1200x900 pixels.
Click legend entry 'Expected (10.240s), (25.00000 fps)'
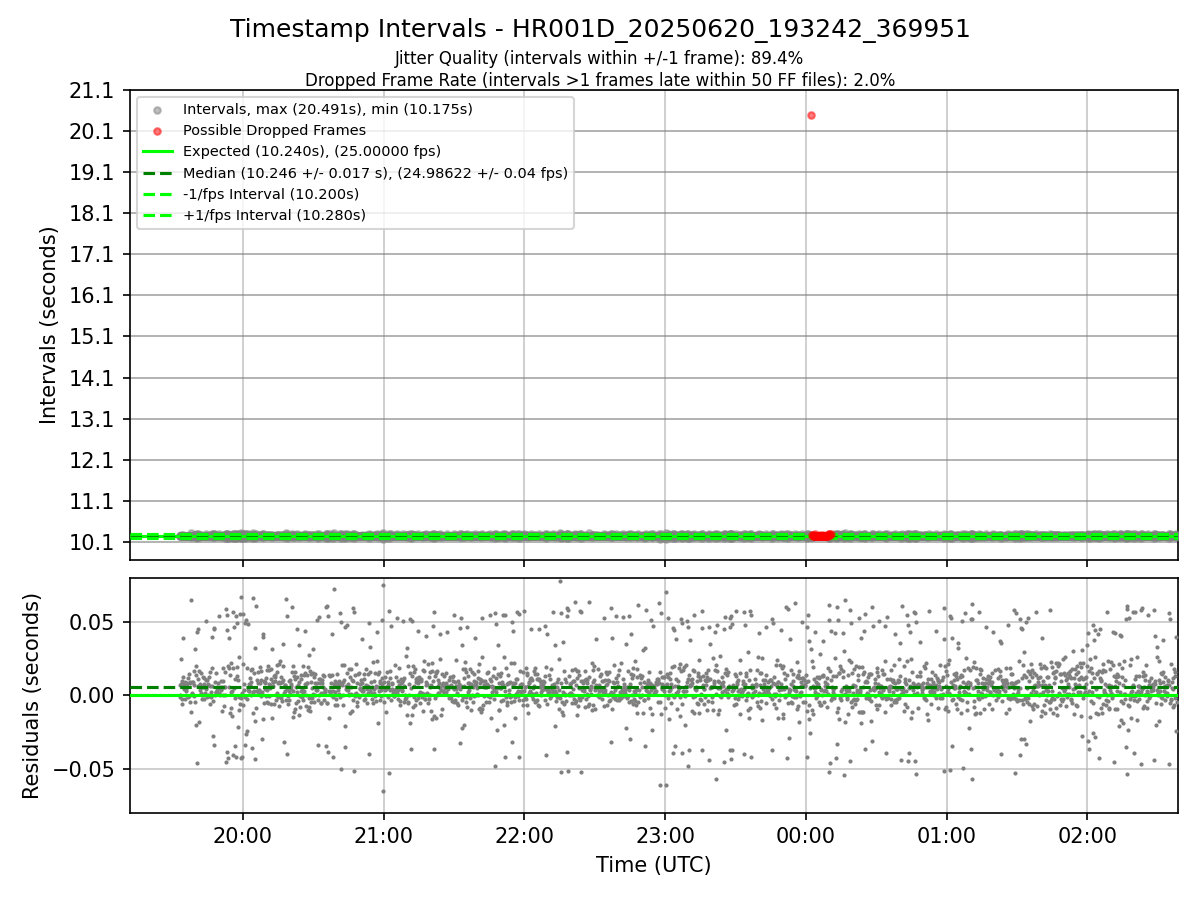point(312,151)
